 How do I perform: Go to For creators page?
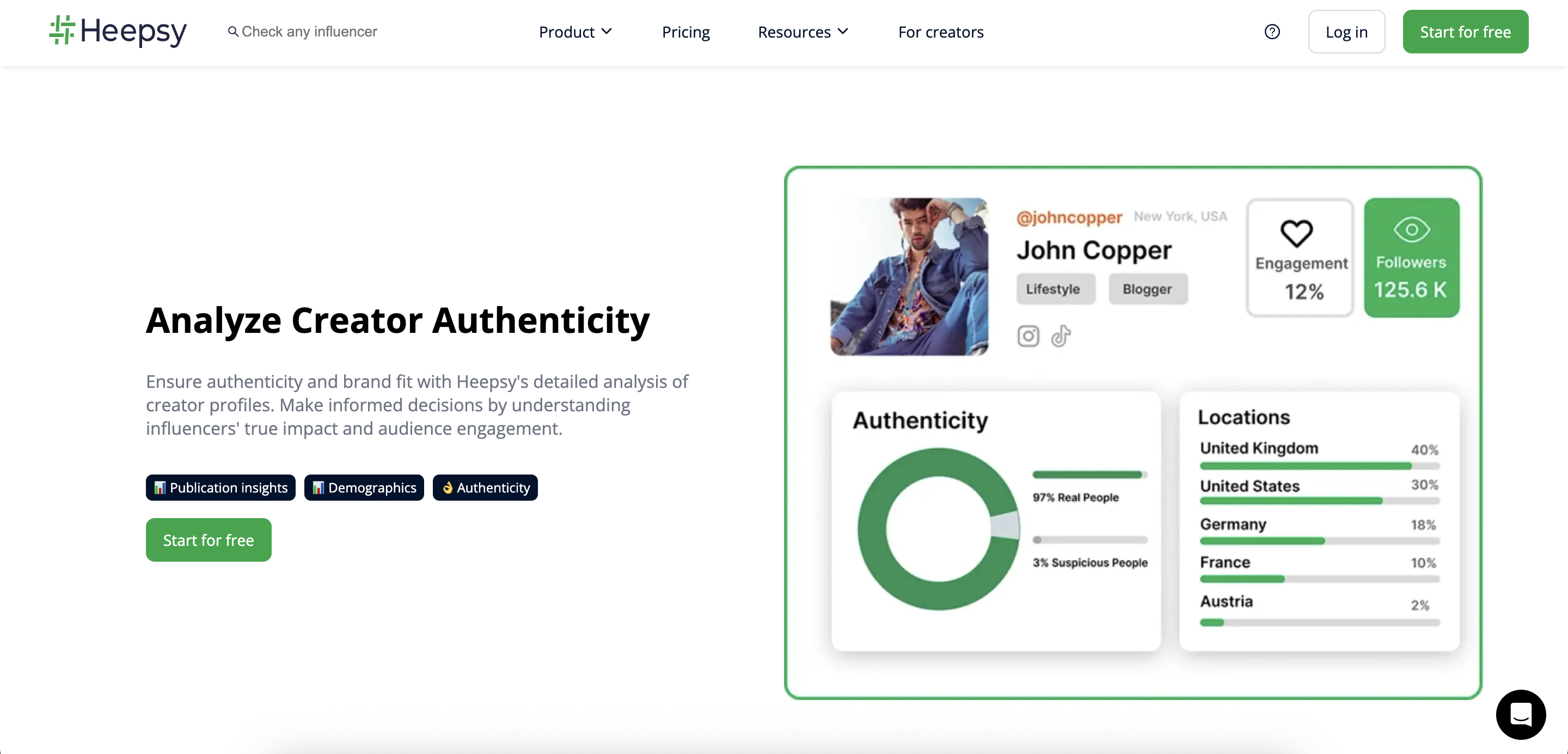(x=940, y=32)
